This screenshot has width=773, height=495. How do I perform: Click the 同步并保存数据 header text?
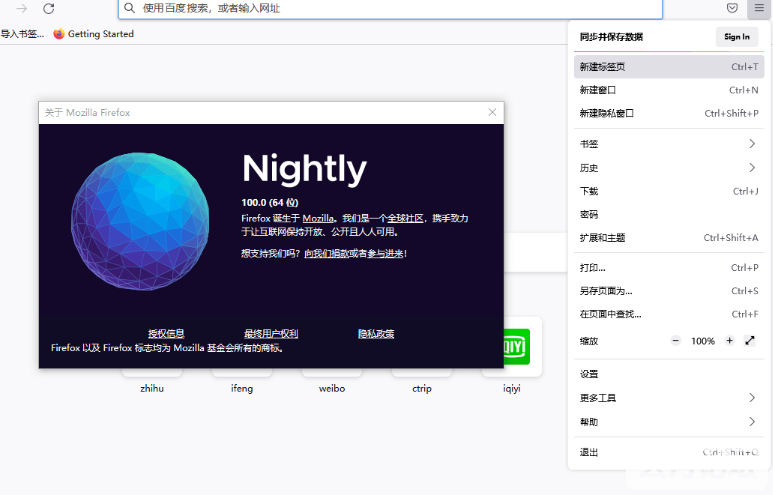611,37
